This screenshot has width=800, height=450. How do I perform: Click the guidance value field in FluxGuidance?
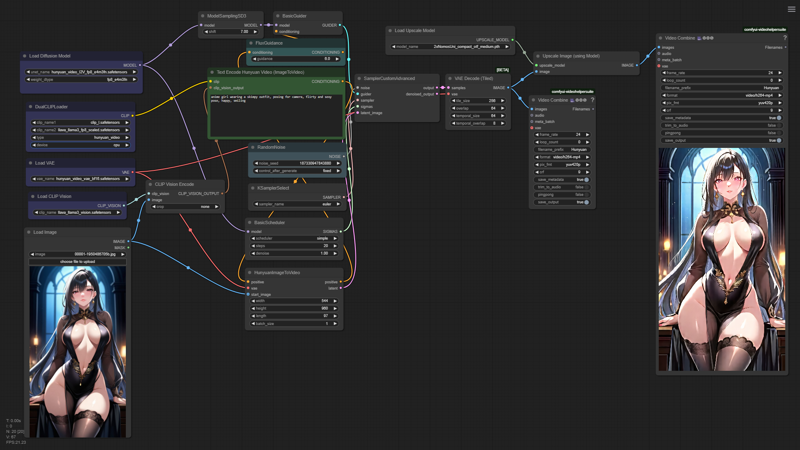coord(295,59)
